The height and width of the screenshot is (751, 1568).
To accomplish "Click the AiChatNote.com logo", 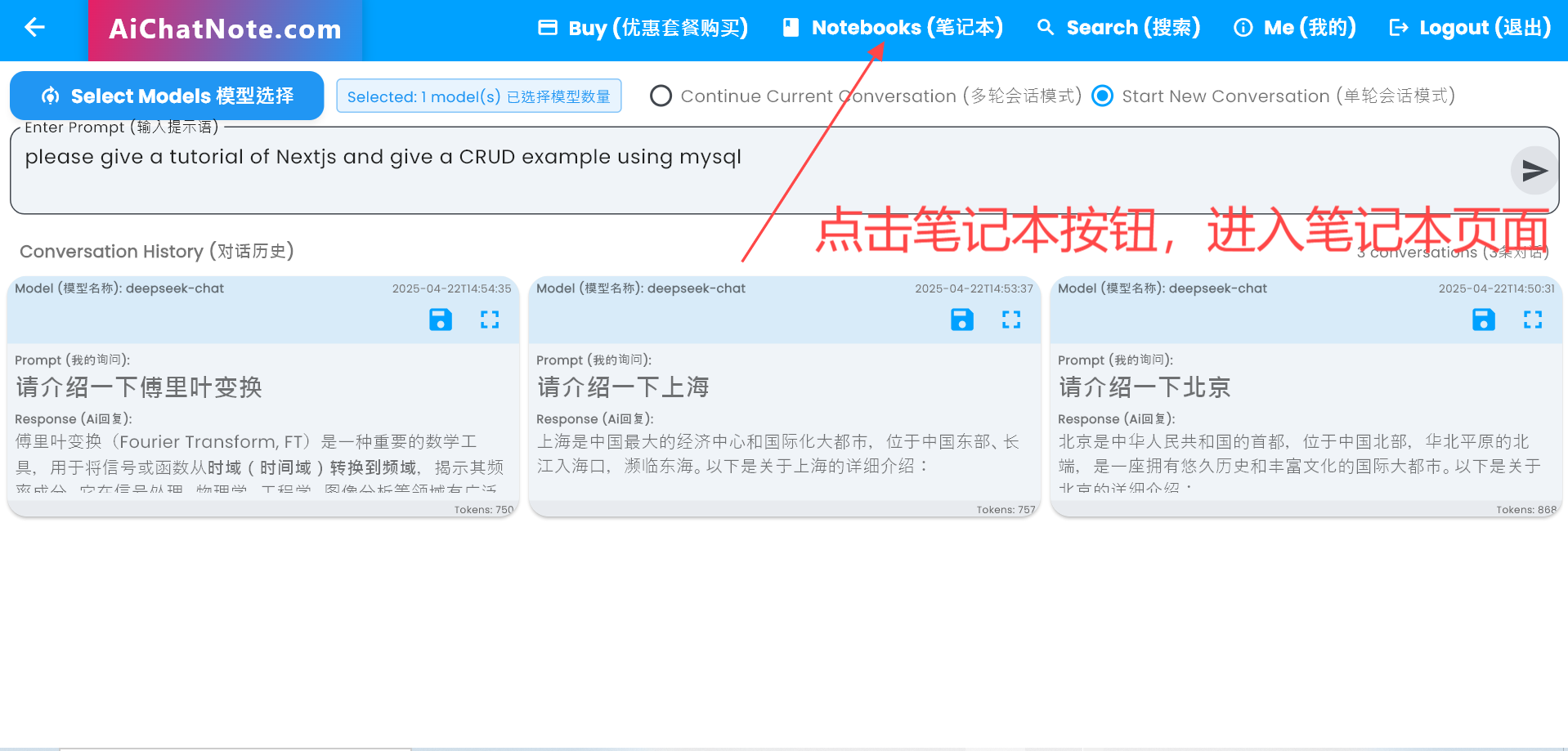I will pos(225,30).
